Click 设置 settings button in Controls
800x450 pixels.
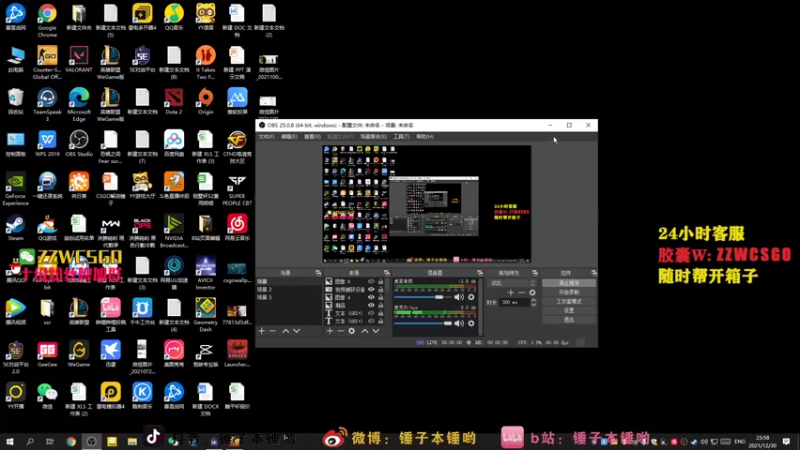click(x=569, y=310)
